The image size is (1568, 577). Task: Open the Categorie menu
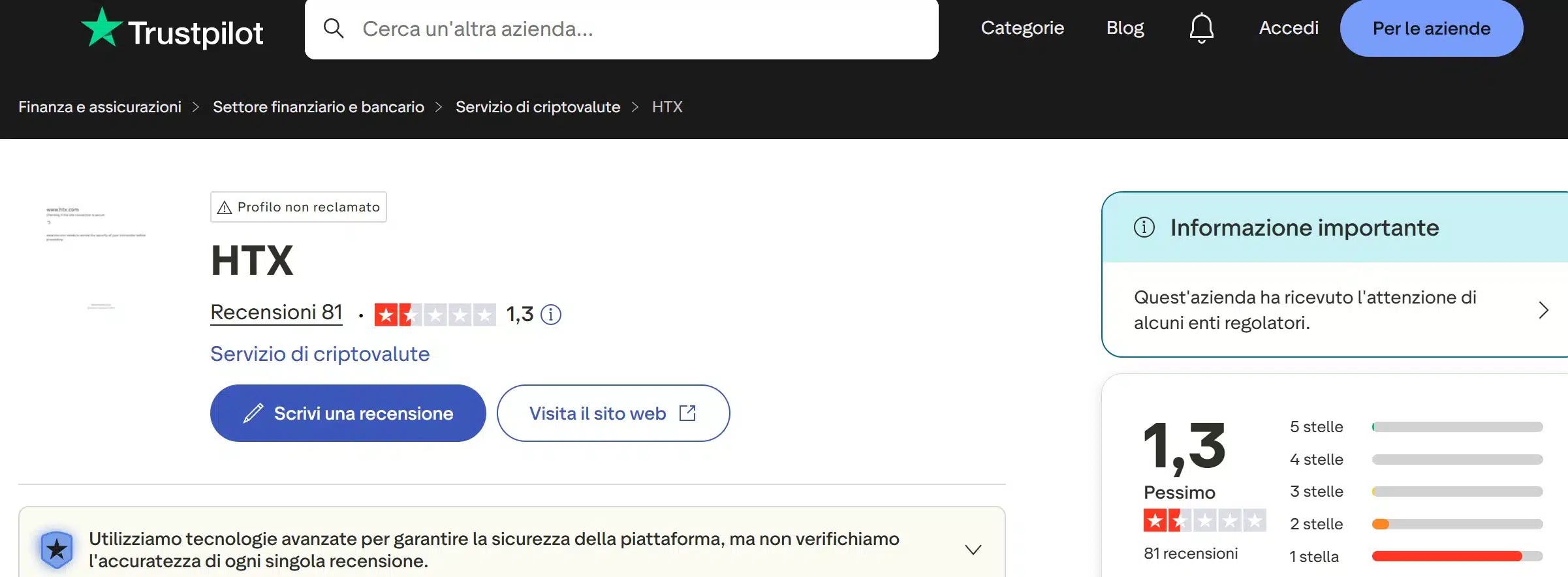point(1022,27)
